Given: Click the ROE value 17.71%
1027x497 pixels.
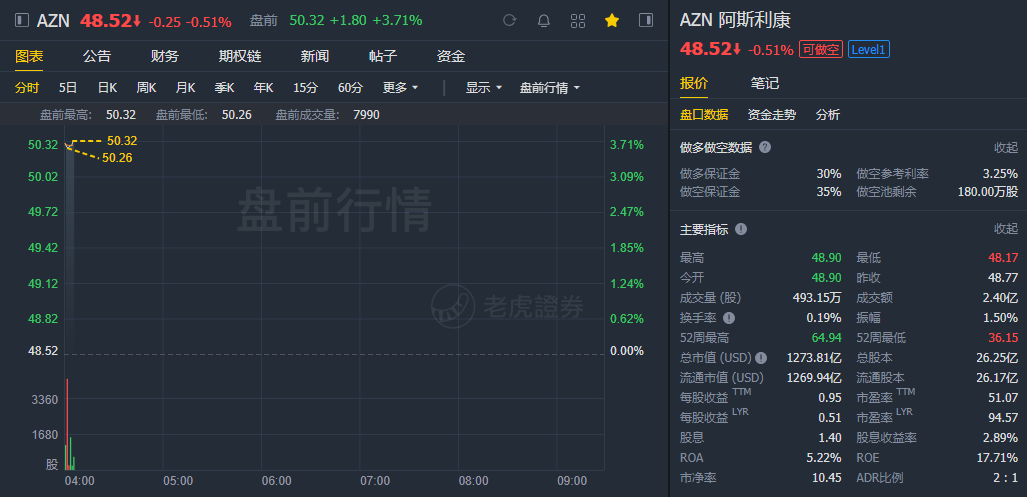Looking at the screenshot, I should click(999, 458).
